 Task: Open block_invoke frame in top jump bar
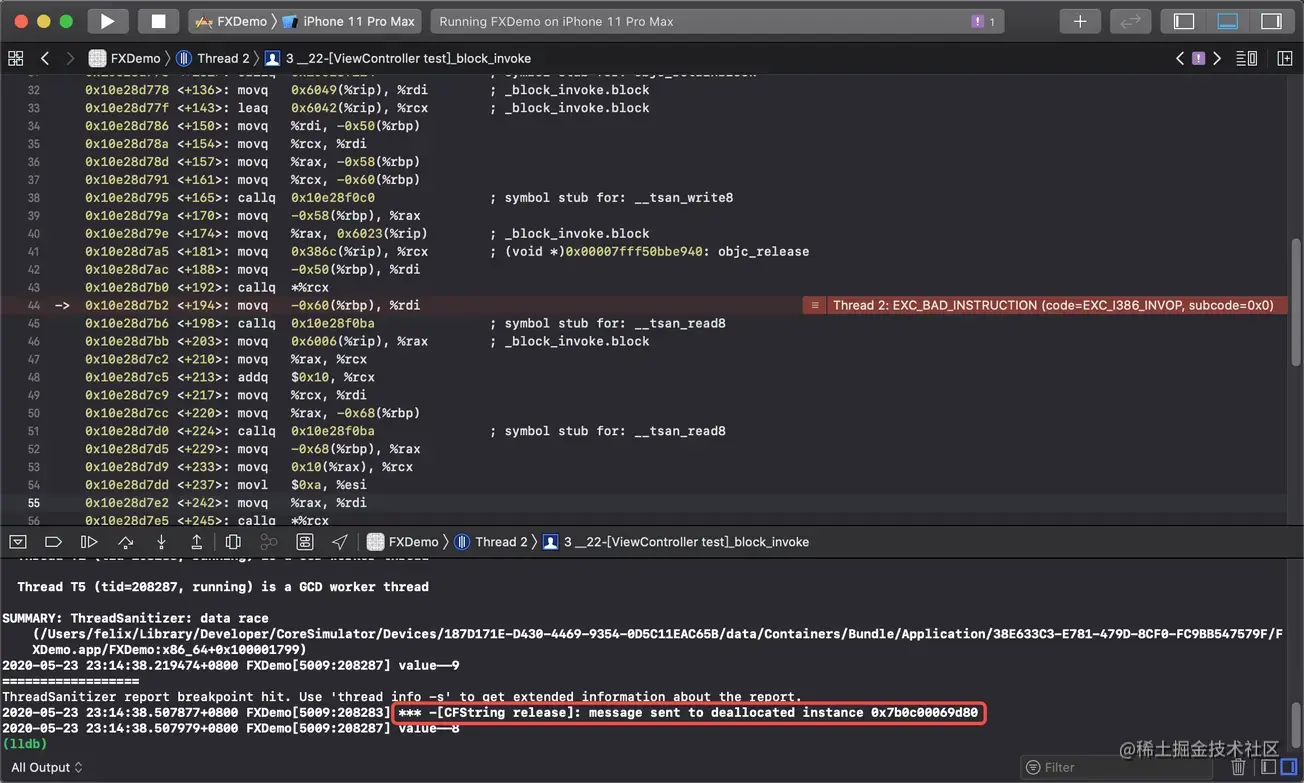point(398,58)
